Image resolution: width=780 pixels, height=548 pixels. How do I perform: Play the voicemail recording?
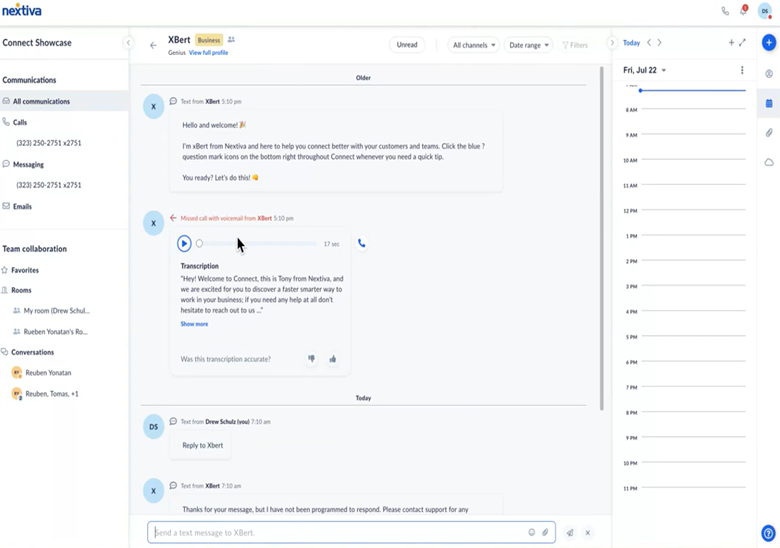point(184,244)
